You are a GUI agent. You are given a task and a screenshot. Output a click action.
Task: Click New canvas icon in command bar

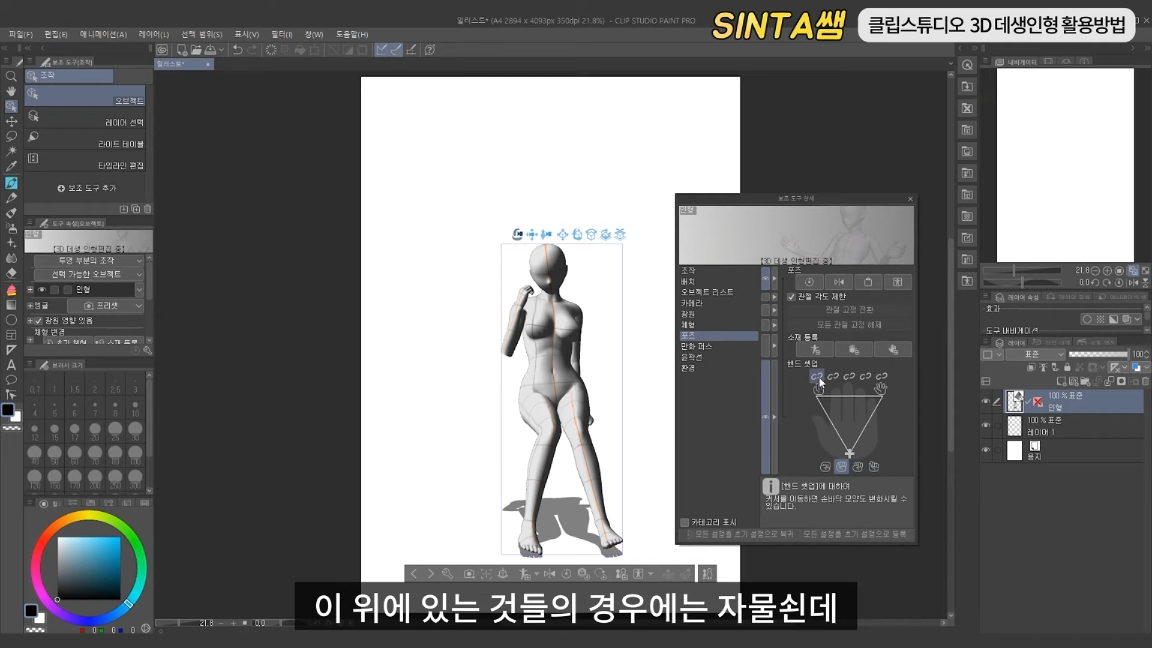[x=181, y=50]
